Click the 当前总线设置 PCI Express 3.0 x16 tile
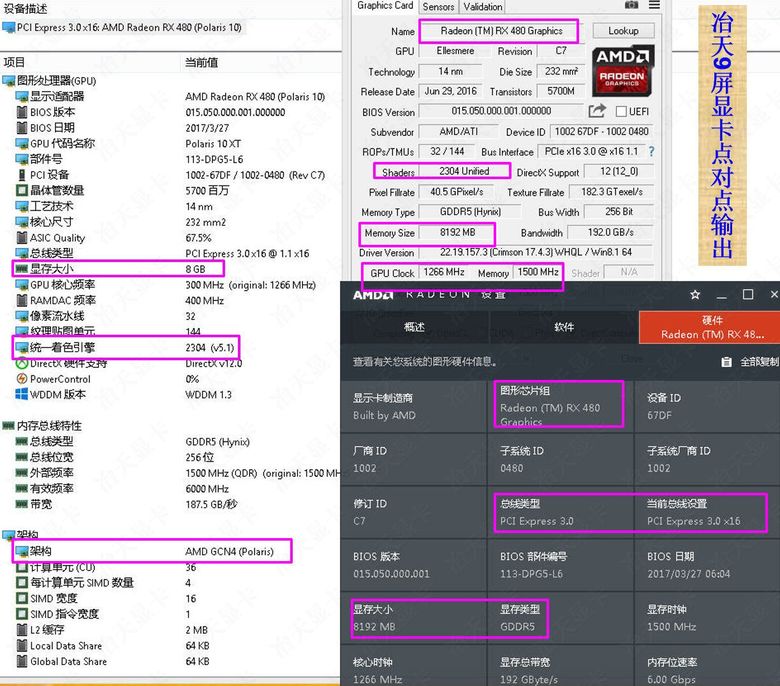Screen dimensions: 780x686 click(707, 512)
